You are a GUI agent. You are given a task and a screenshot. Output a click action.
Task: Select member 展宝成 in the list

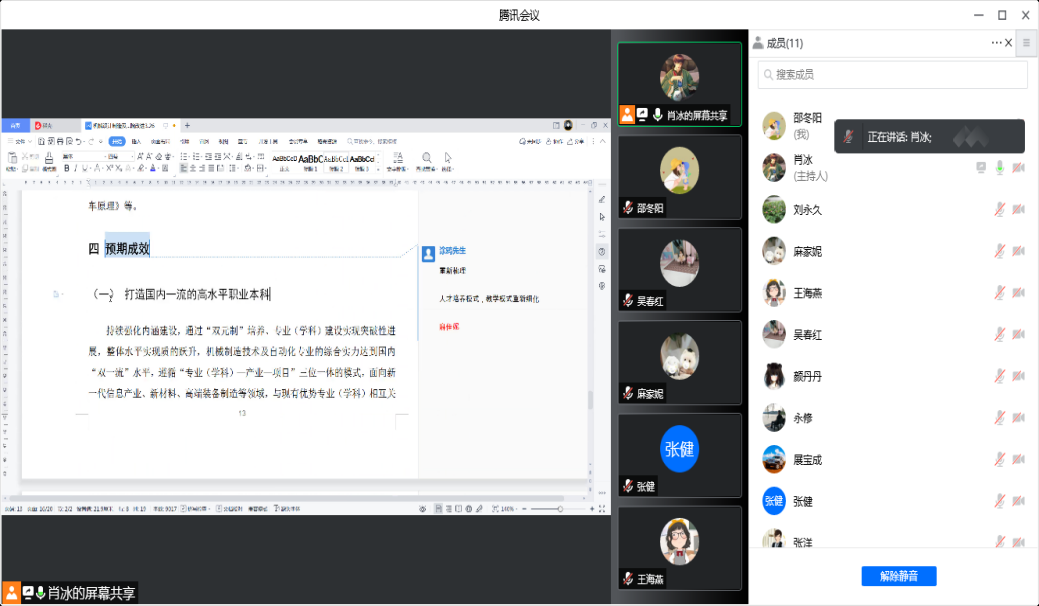(894, 460)
